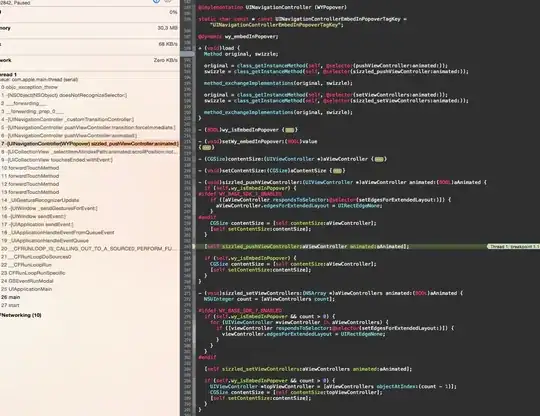Select frame 5 pushViewController:transition:forceImmediate:
Viewport: 540px width, 416px height.
point(88,127)
